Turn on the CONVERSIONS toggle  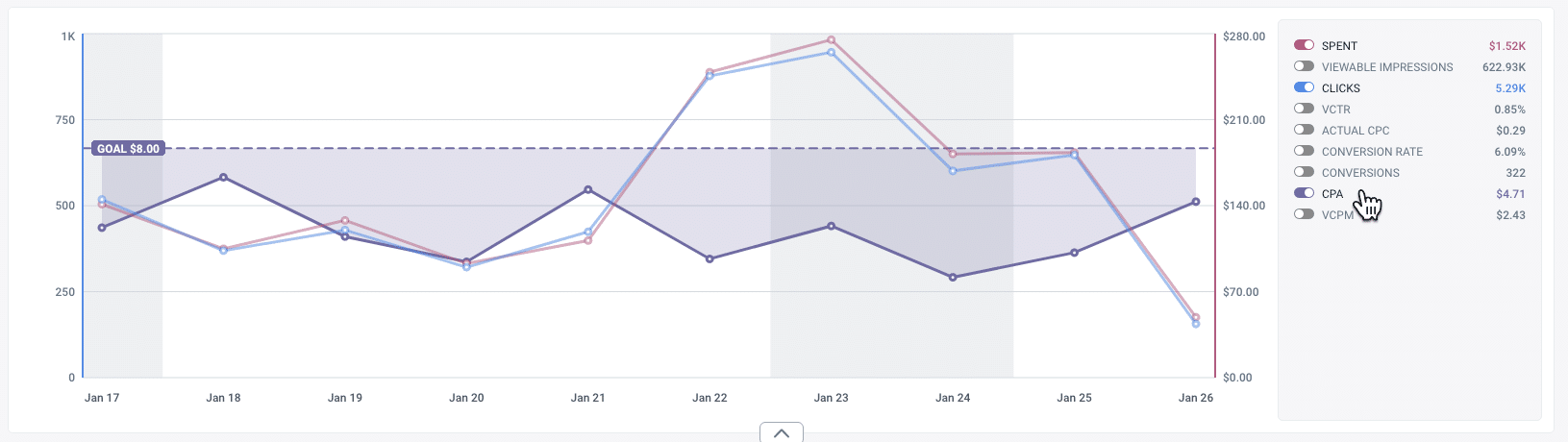point(1304,172)
